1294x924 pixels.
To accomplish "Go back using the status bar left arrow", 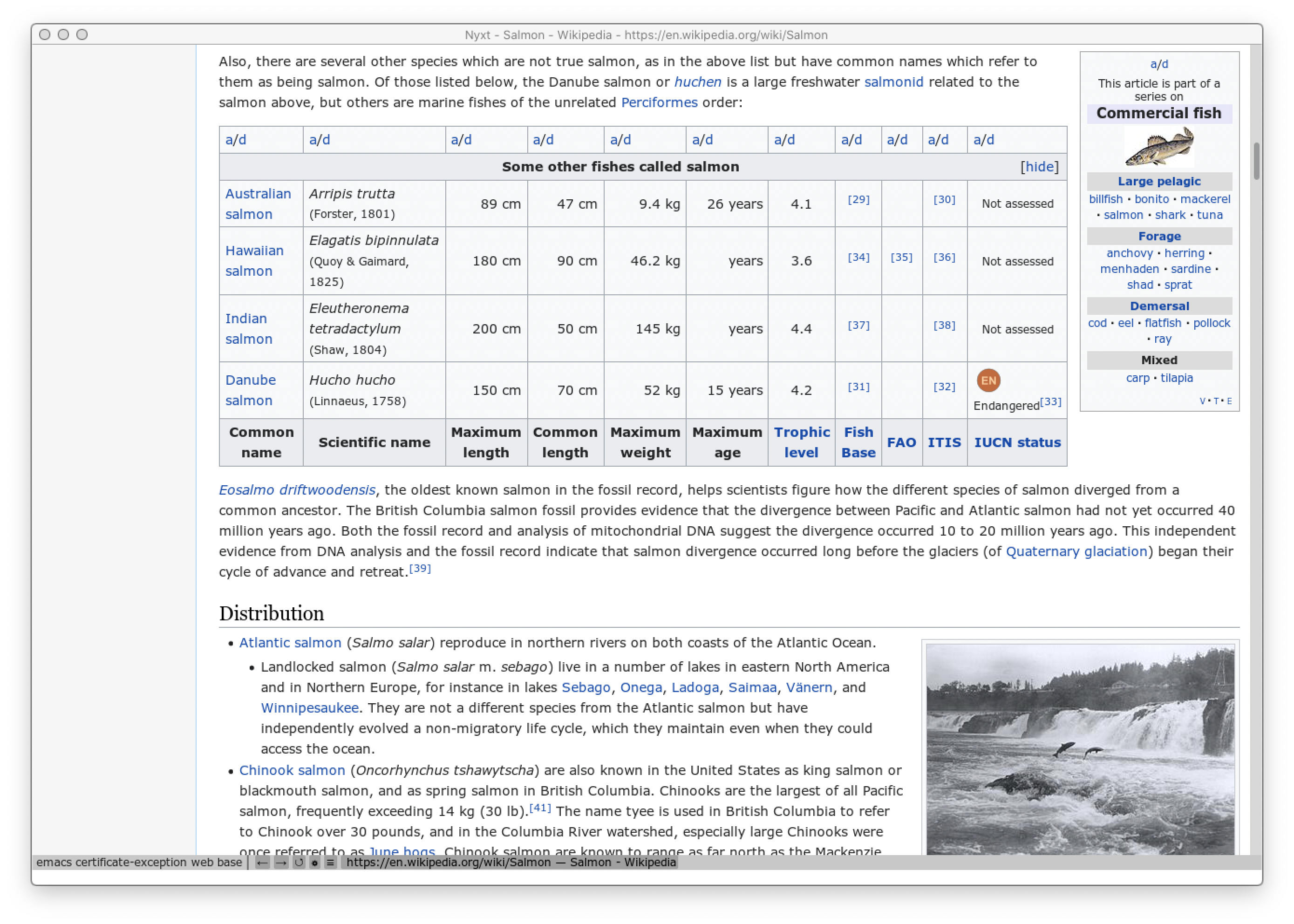I will point(262,863).
